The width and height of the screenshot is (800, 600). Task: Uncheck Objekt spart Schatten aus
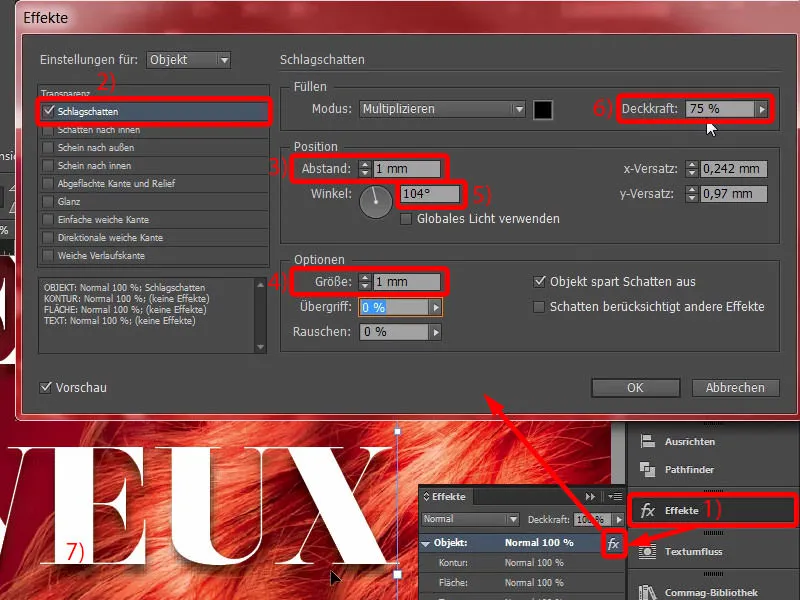pos(539,282)
